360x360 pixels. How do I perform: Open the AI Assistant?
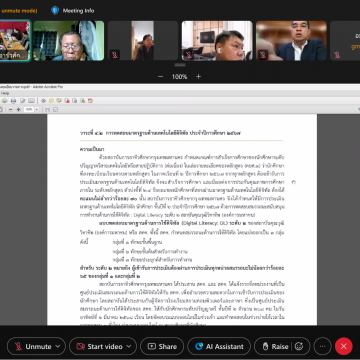219,346
